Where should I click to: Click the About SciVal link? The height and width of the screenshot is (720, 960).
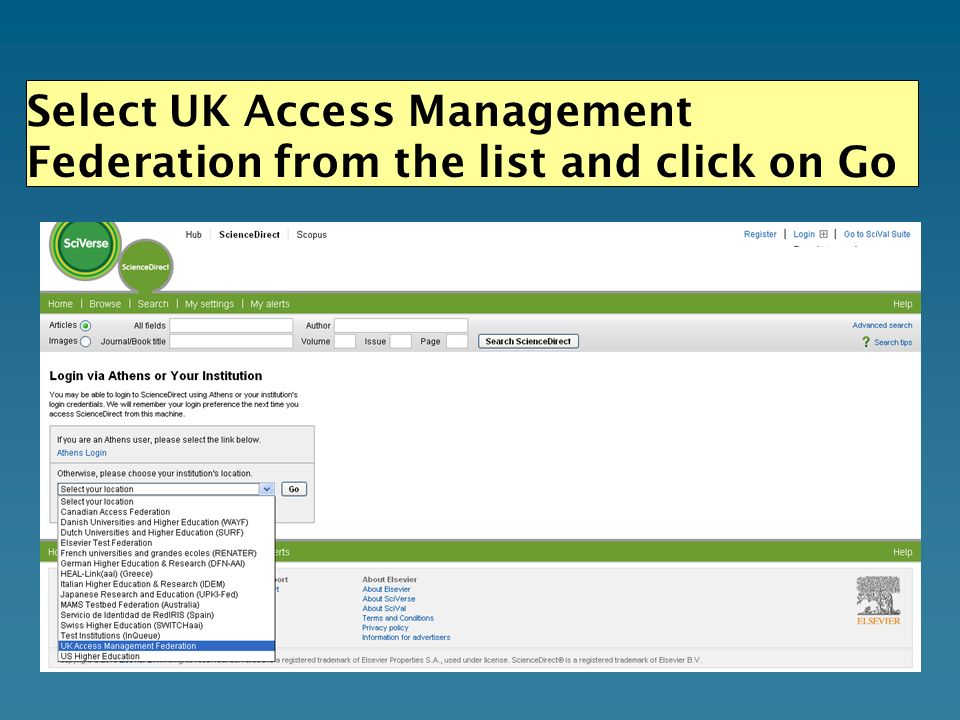(384, 609)
